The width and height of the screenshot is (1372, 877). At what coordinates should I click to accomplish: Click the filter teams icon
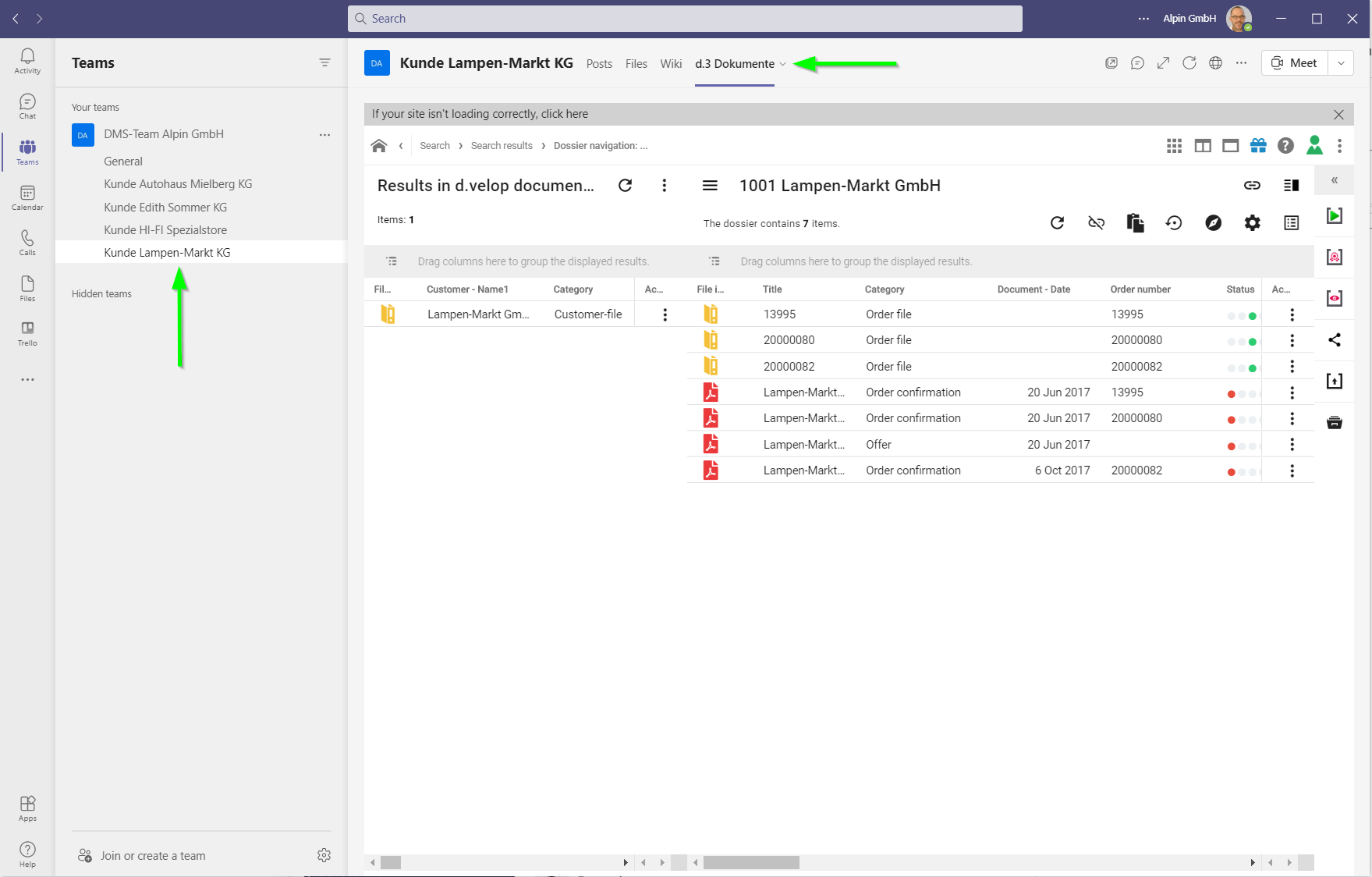(324, 62)
